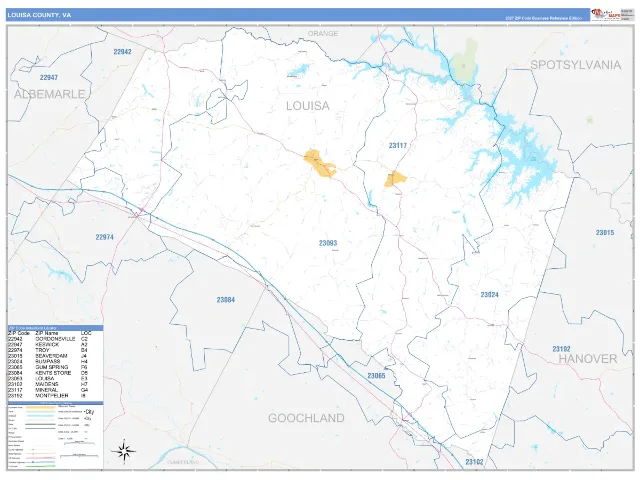Click the GUM SPRING row in ZIP index
The height and width of the screenshot is (480, 640).
55,367
